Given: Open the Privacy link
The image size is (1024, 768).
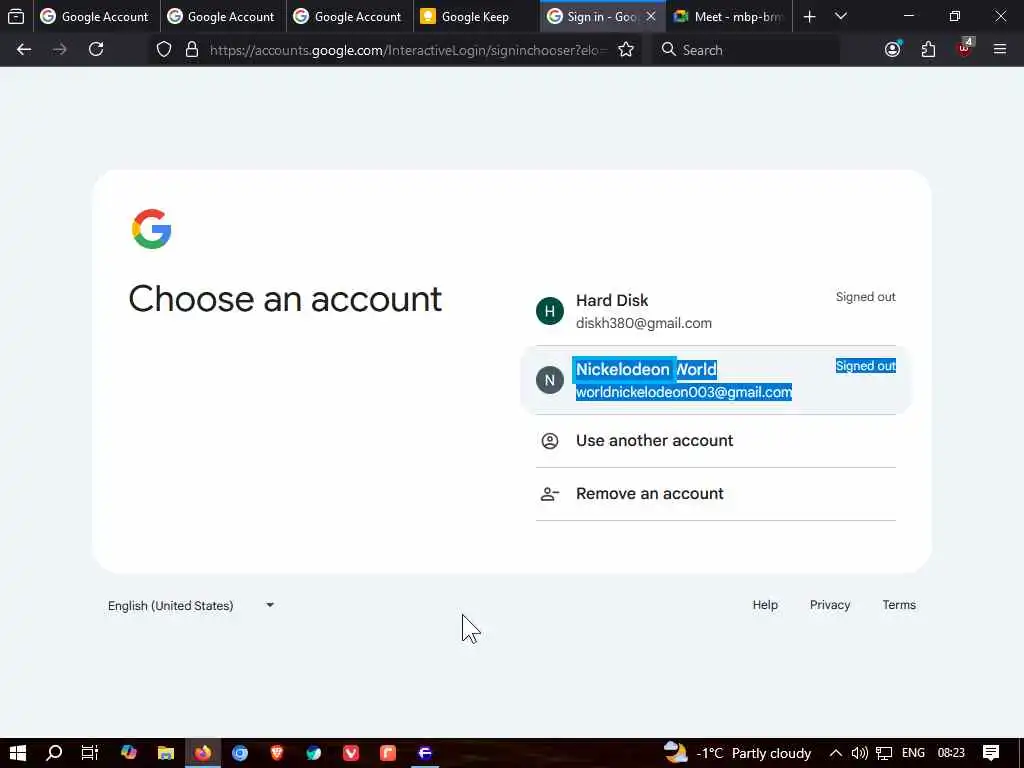Looking at the screenshot, I should (829, 605).
